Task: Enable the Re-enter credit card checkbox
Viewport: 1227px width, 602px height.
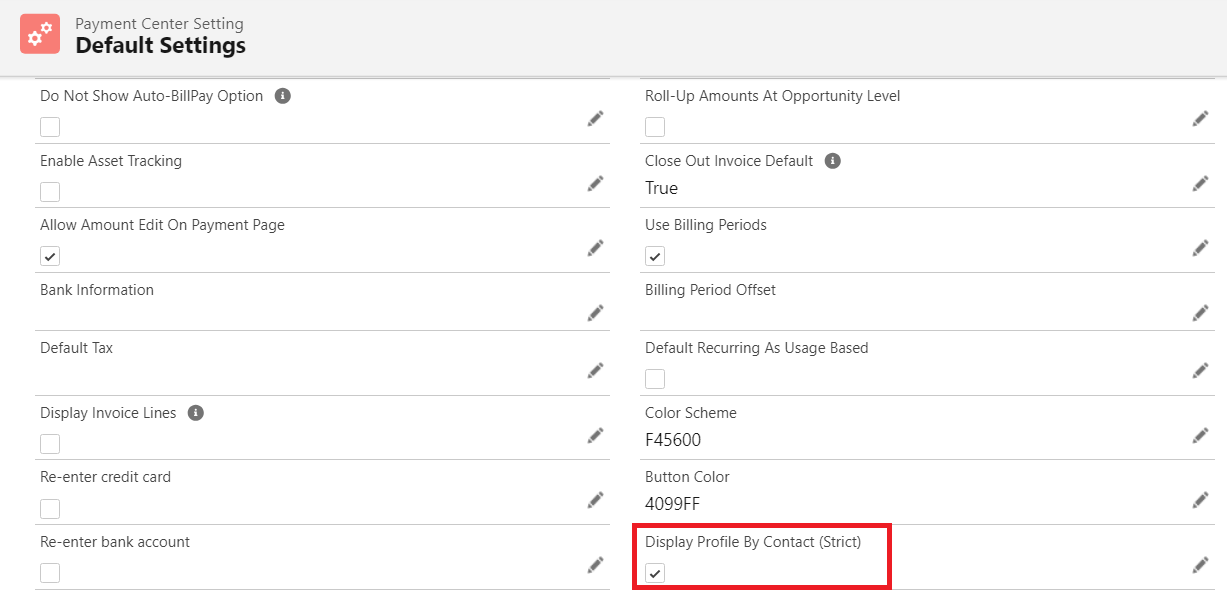Action: click(50, 508)
